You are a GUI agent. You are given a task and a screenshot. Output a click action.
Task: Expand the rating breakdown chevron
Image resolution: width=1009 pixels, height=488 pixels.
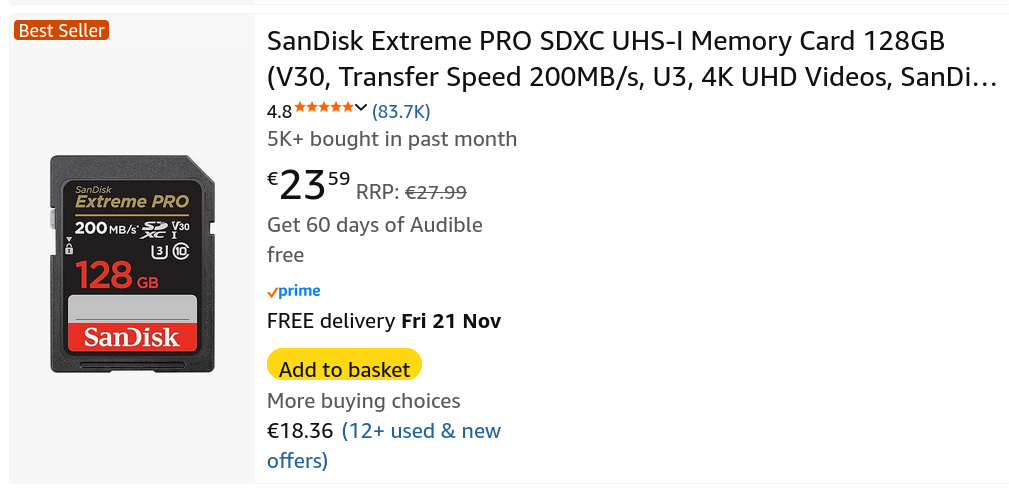(x=361, y=108)
